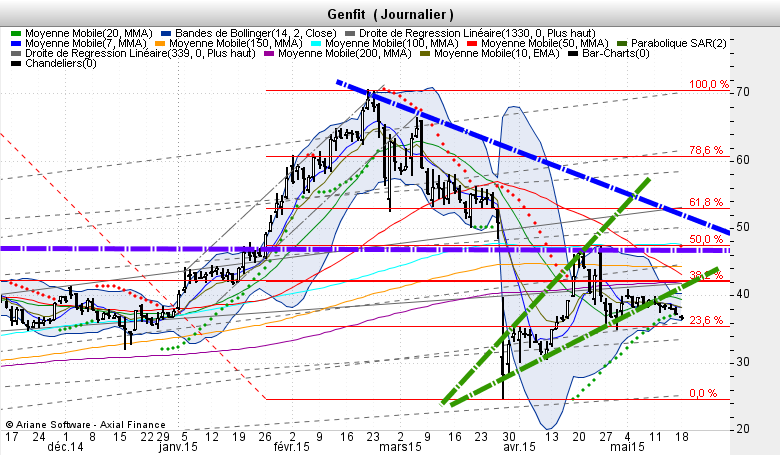The width and height of the screenshot is (780, 455).
Task: Click the green Moyenne Mobile(20, MMA) legend swatch
Action: click(x=16, y=34)
